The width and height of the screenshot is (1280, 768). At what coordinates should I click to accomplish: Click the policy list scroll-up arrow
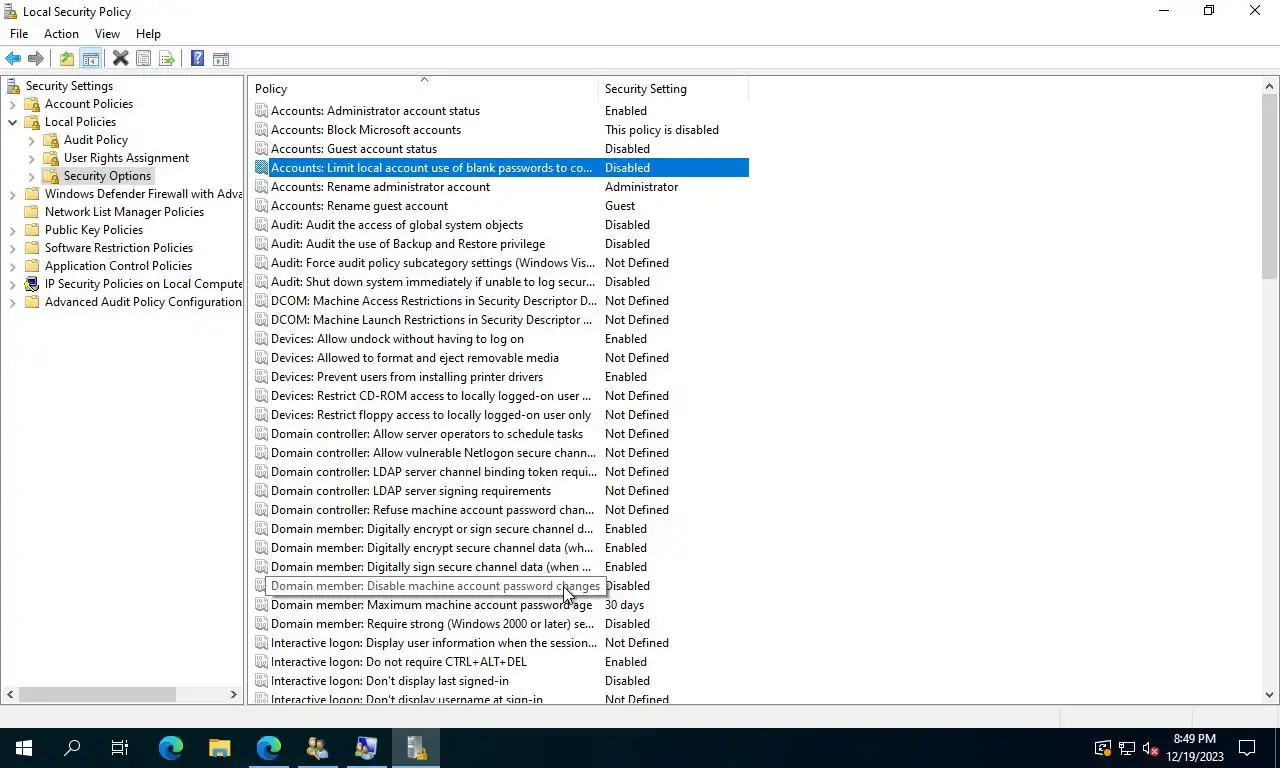coord(1270,87)
